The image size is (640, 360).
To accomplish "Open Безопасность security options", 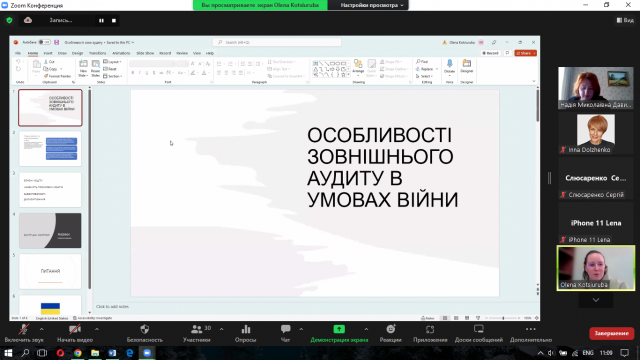I will tap(144, 333).
